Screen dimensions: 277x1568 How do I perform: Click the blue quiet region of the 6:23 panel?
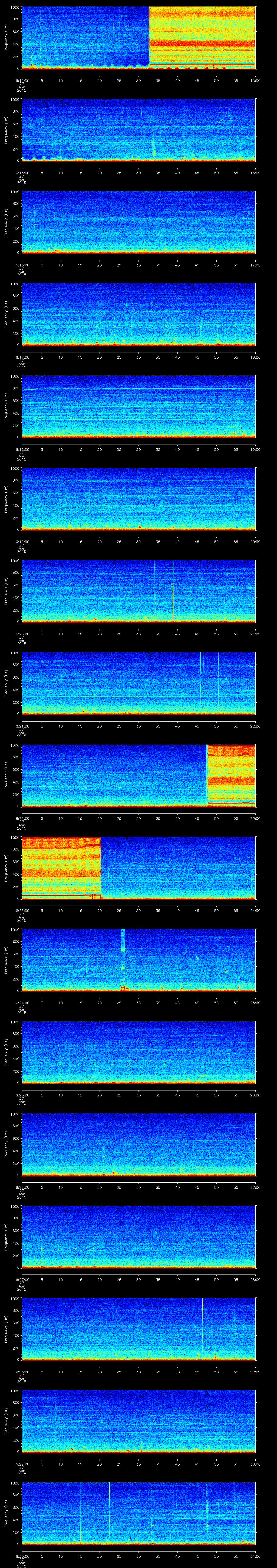(x=178, y=868)
